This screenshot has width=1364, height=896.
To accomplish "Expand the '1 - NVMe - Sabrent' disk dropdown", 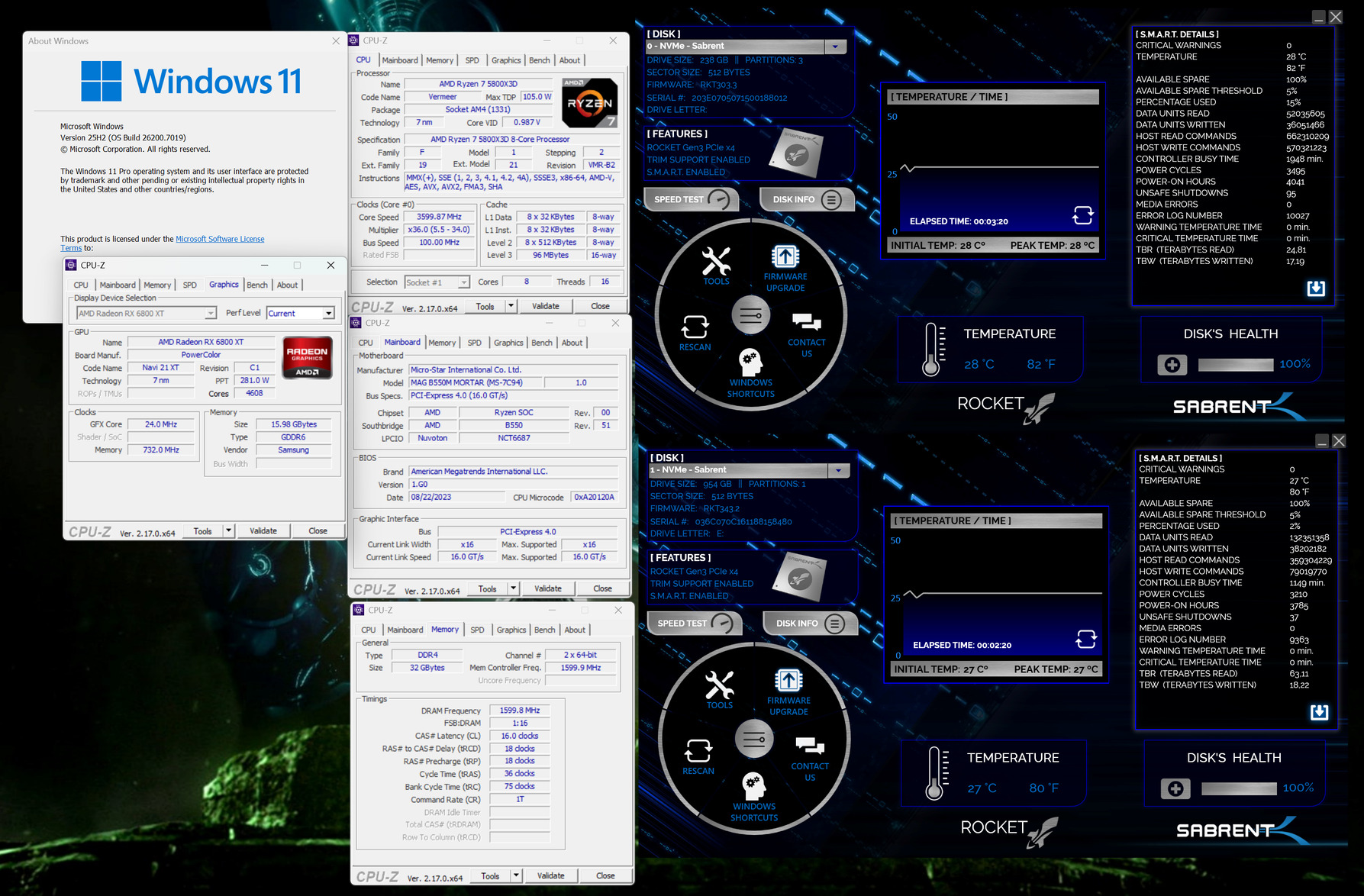I will 838,470.
